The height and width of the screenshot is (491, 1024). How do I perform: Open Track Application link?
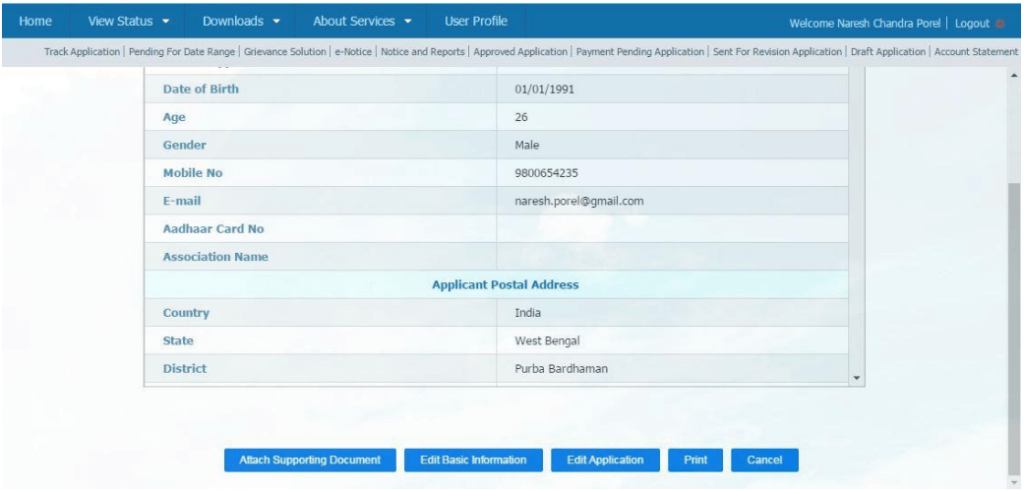pyautogui.click(x=82, y=52)
